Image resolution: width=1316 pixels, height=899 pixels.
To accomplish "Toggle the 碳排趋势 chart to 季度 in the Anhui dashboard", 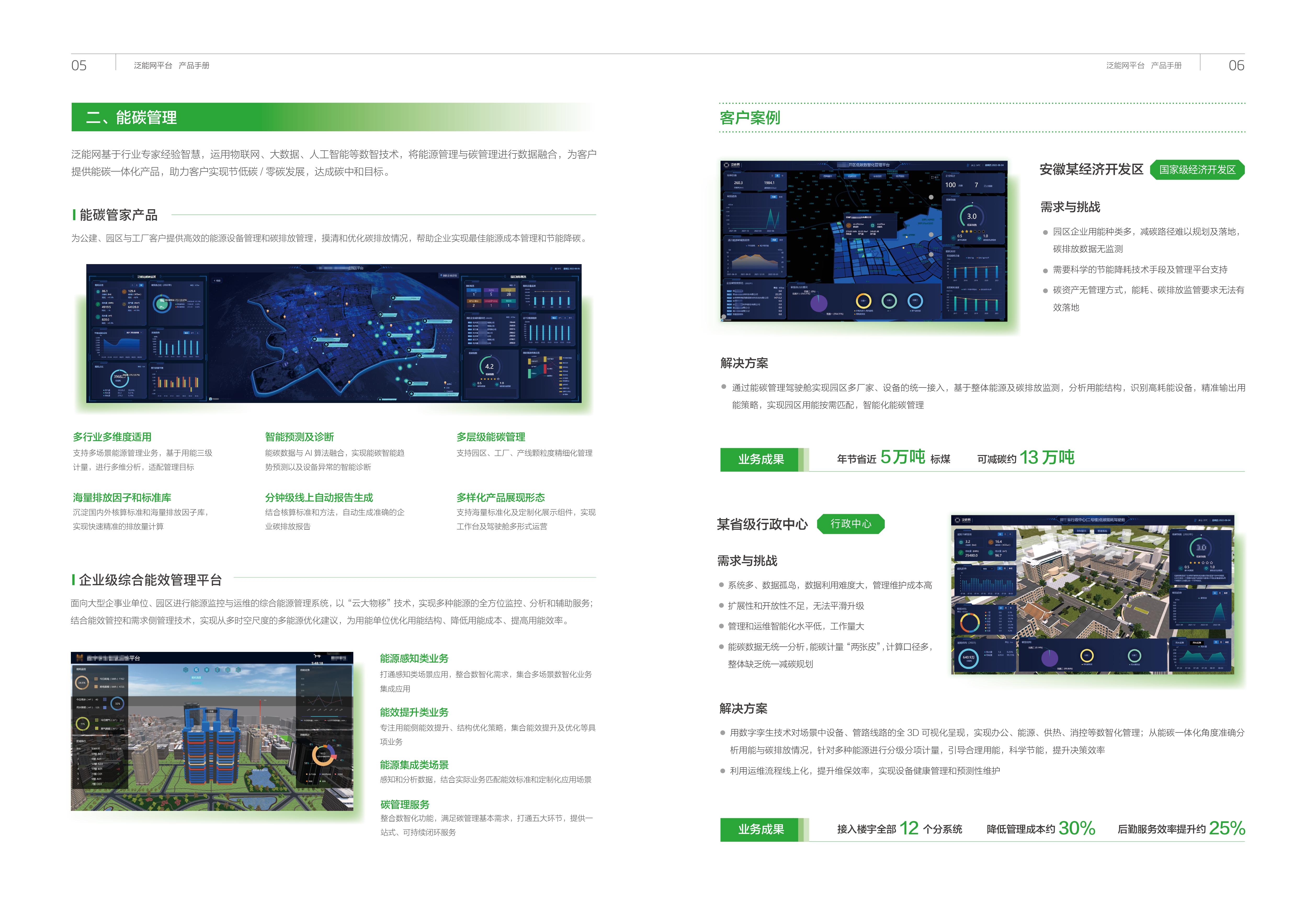I will tap(781, 197).
